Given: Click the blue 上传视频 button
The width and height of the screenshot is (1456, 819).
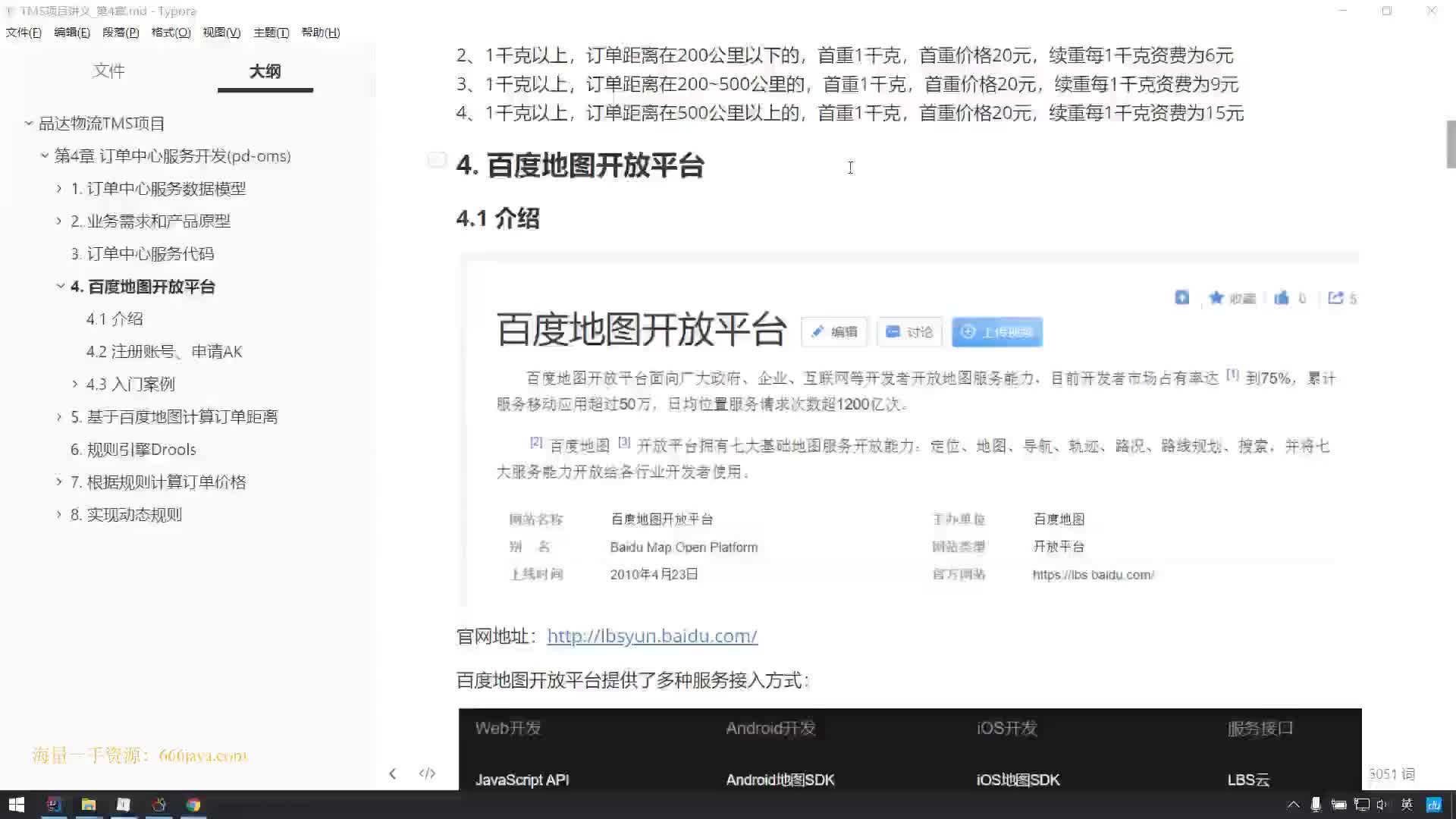Looking at the screenshot, I should pos(997,331).
